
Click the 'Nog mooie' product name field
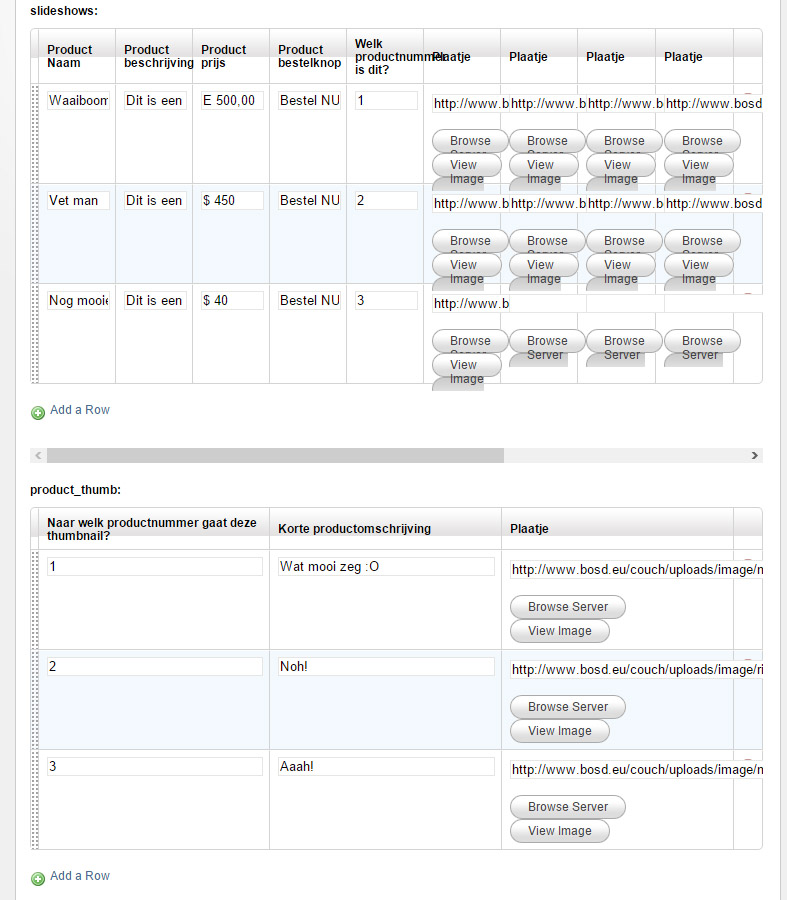[78, 300]
